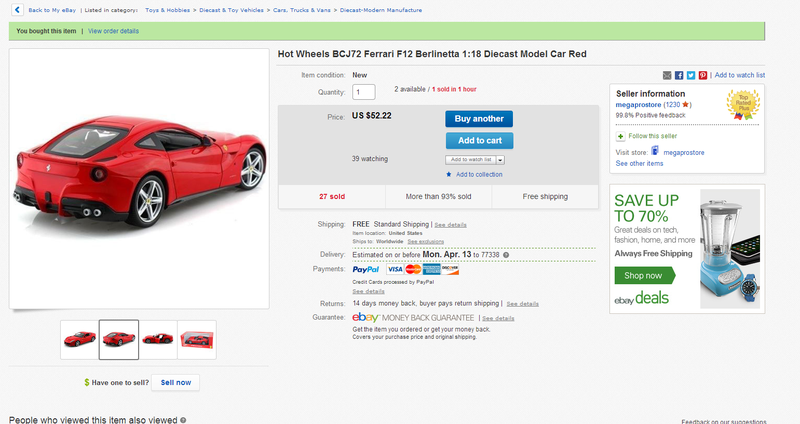
Task: Share the listing on Twitter
Action: [x=691, y=75]
